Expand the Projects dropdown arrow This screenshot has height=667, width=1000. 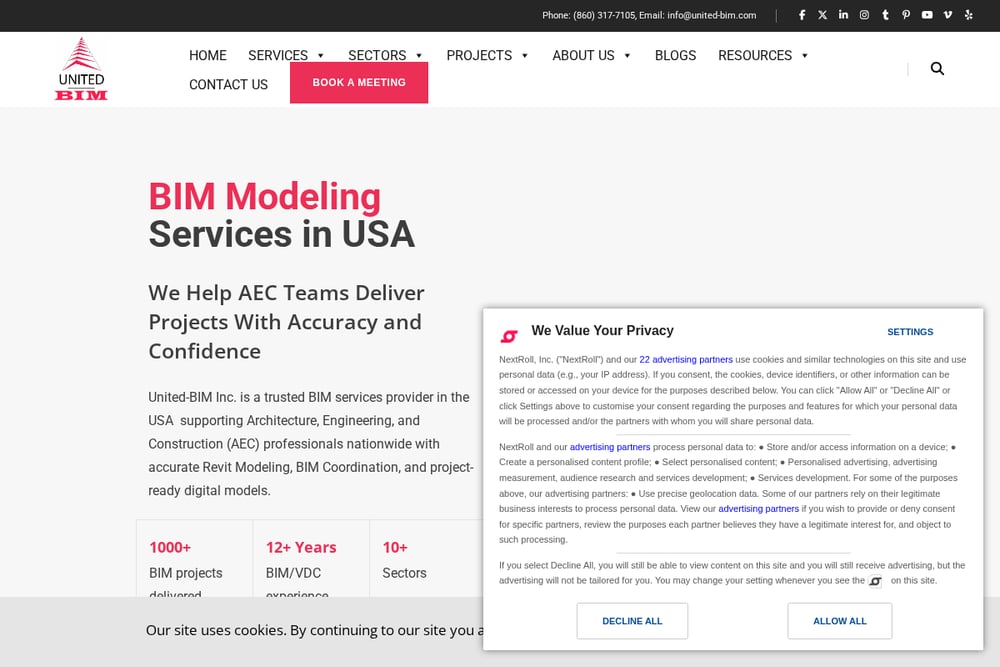coord(525,55)
